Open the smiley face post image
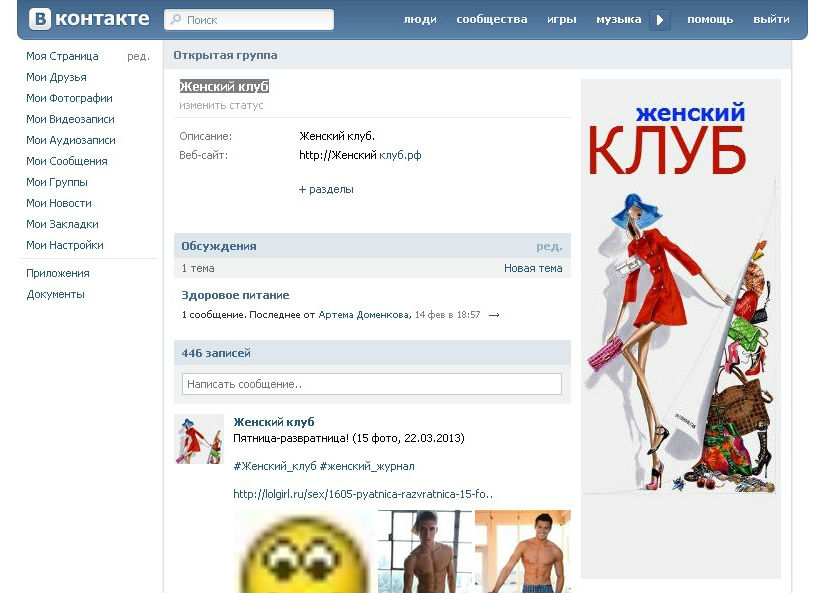Image resolution: width=823 pixels, height=593 pixels. pyautogui.click(x=304, y=552)
